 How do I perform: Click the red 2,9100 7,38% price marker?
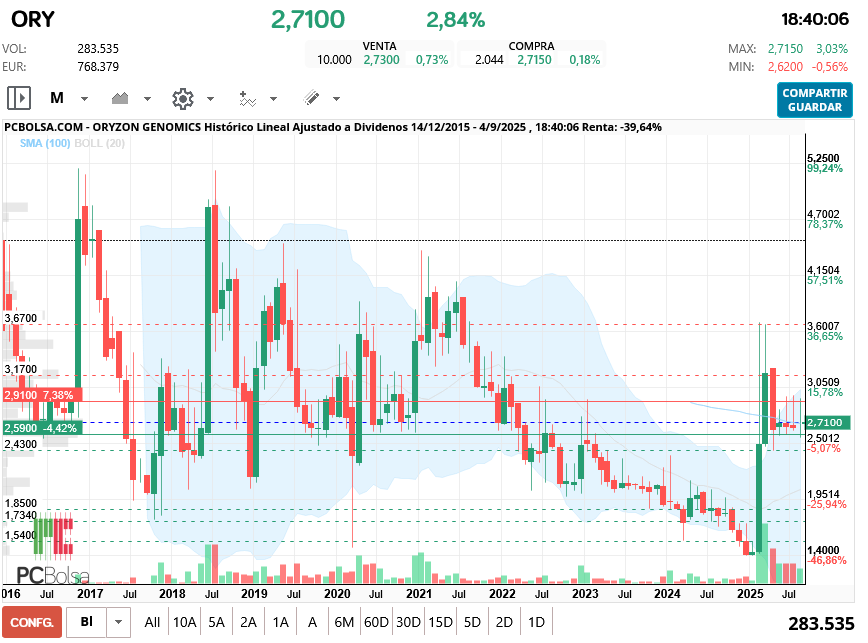click(x=42, y=395)
